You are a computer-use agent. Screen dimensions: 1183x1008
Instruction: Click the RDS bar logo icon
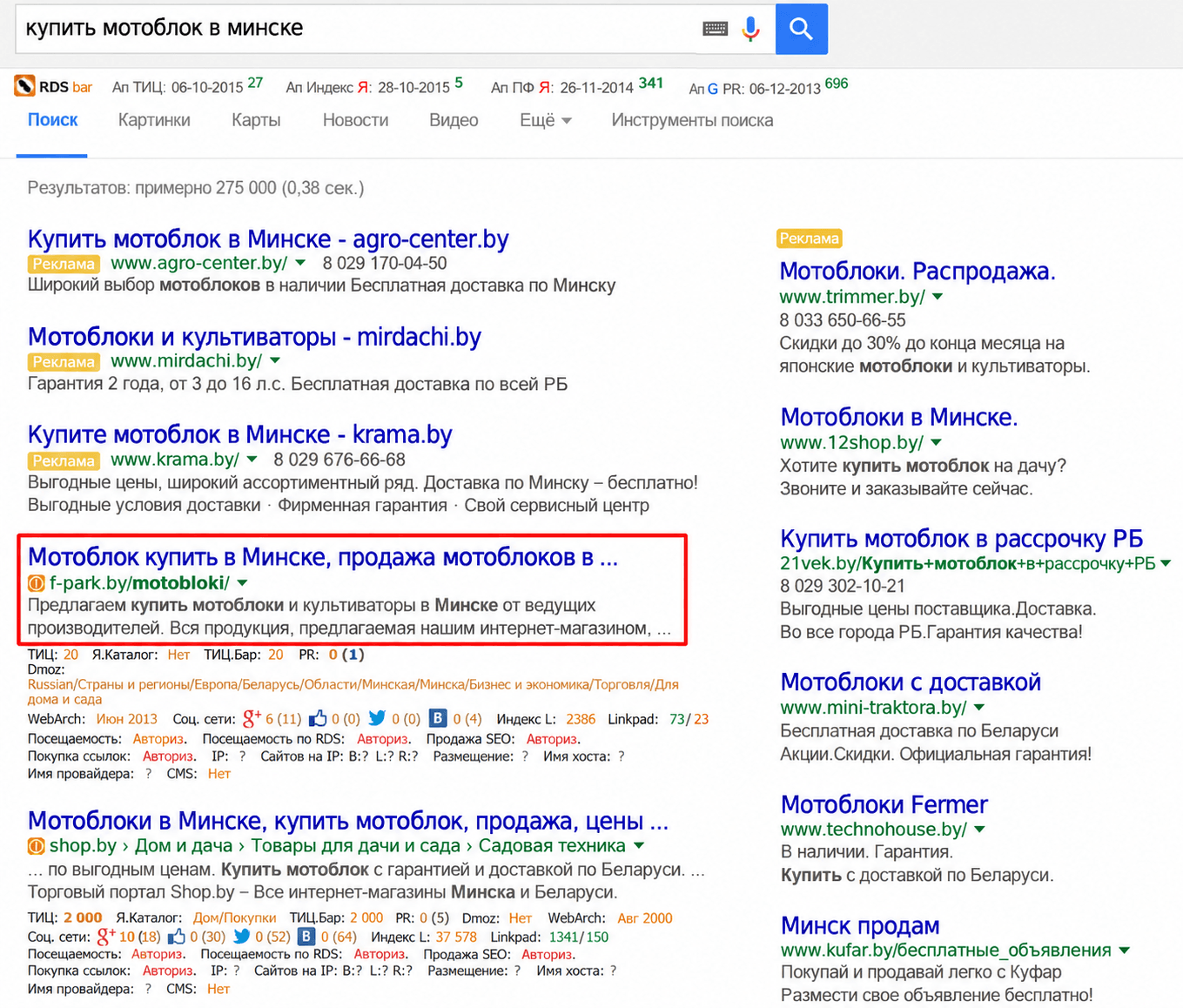[24, 86]
